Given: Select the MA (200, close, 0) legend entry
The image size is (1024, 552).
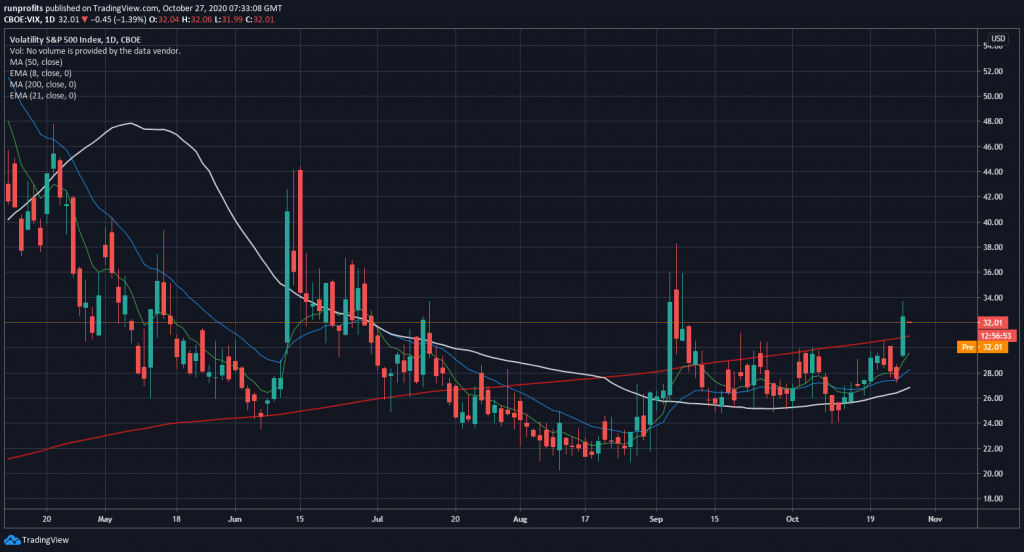Looking at the screenshot, I should pyautogui.click(x=48, y=84).
